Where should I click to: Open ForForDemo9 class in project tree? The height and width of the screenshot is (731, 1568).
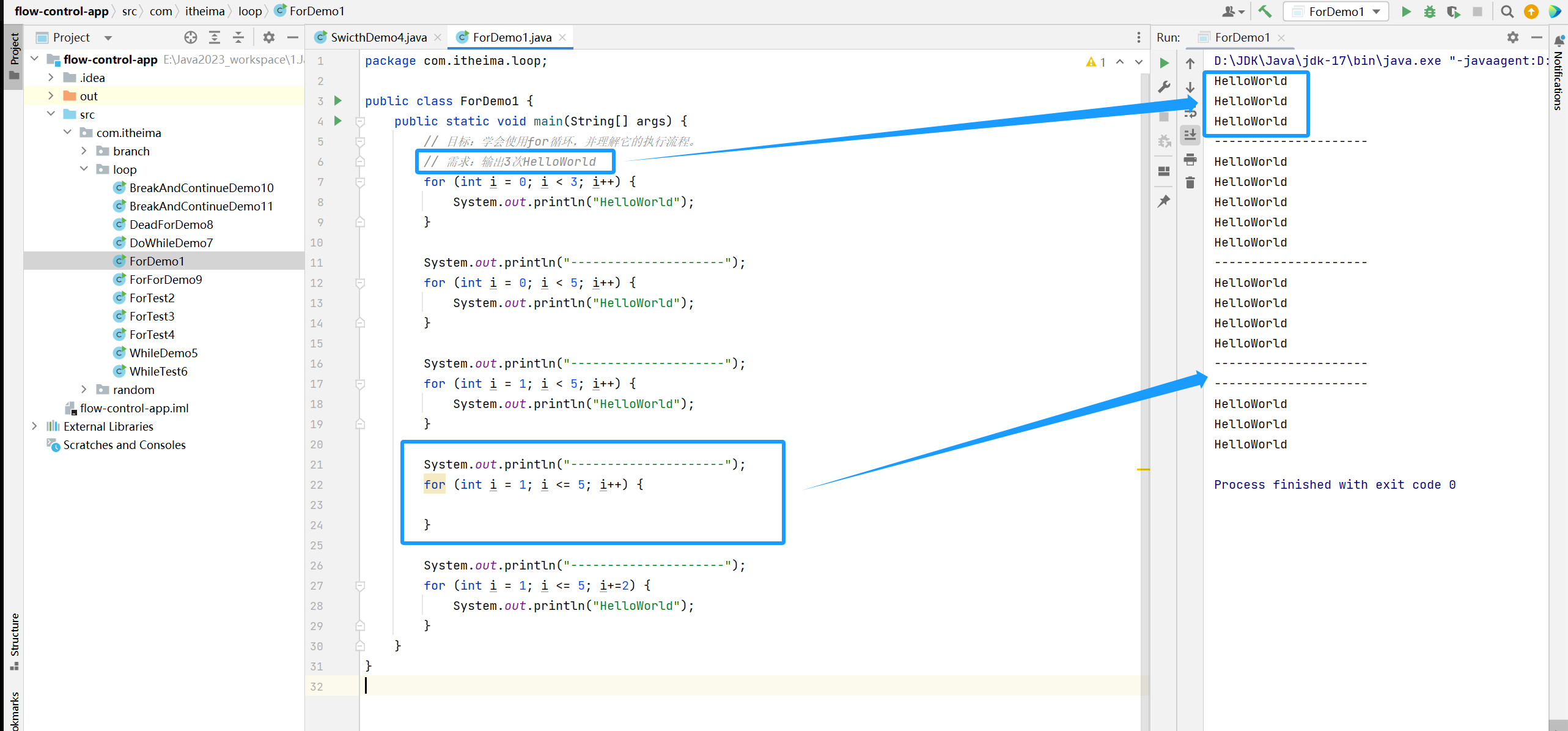(165, 280)
